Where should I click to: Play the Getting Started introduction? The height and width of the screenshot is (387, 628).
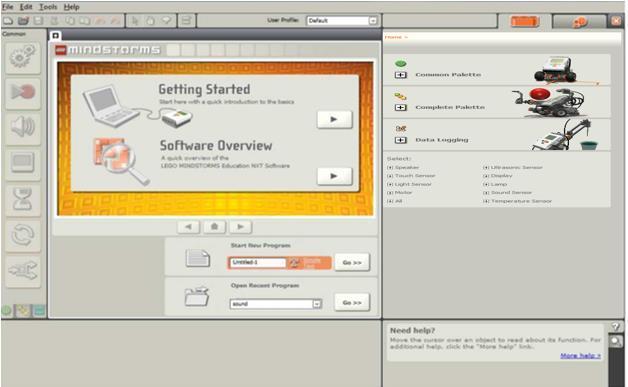(x=334, y=119)
